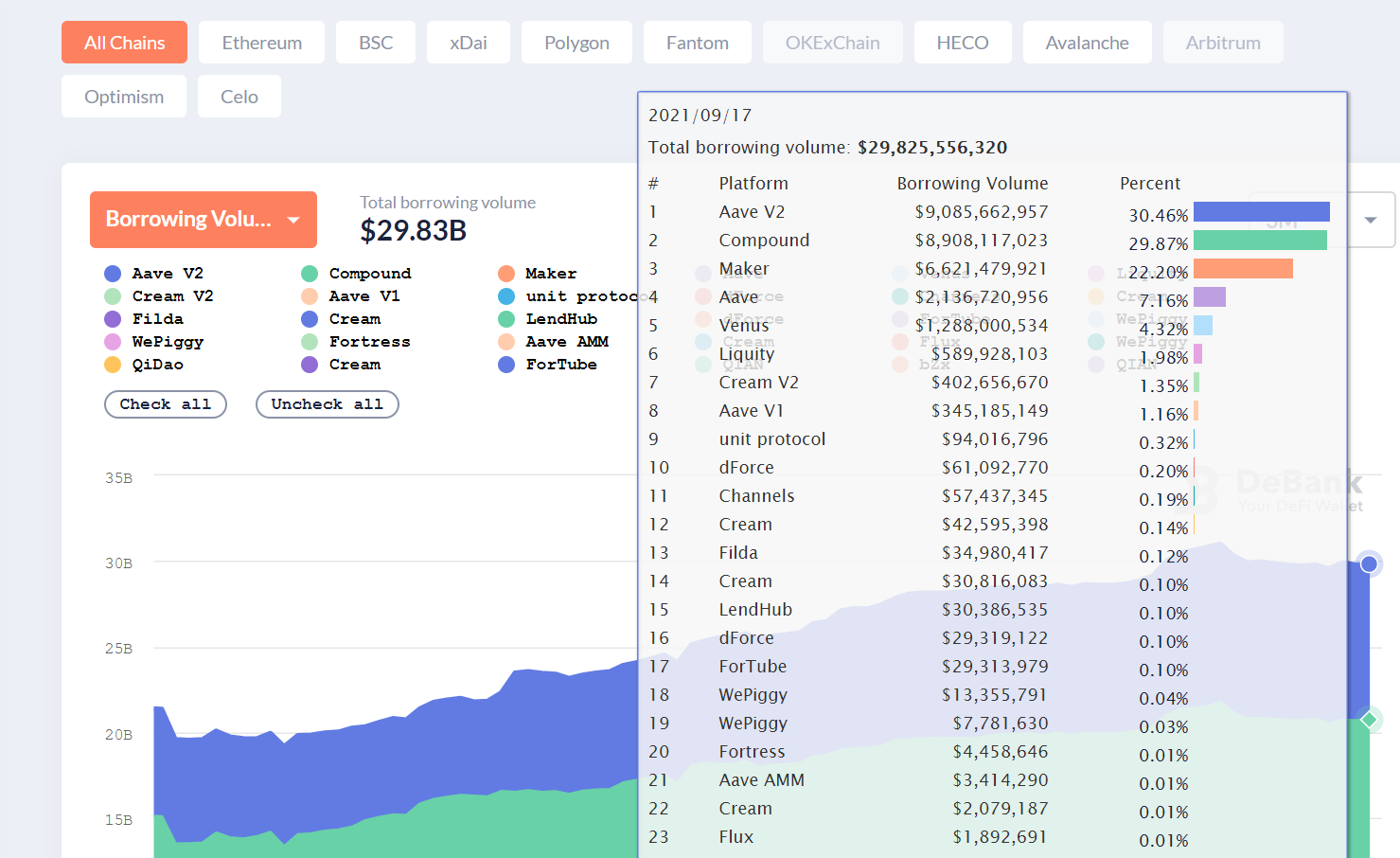Click purple-dot Cream legend entry beside ForTube
This screenshot has width=1400, height=858.
point(341,365)
